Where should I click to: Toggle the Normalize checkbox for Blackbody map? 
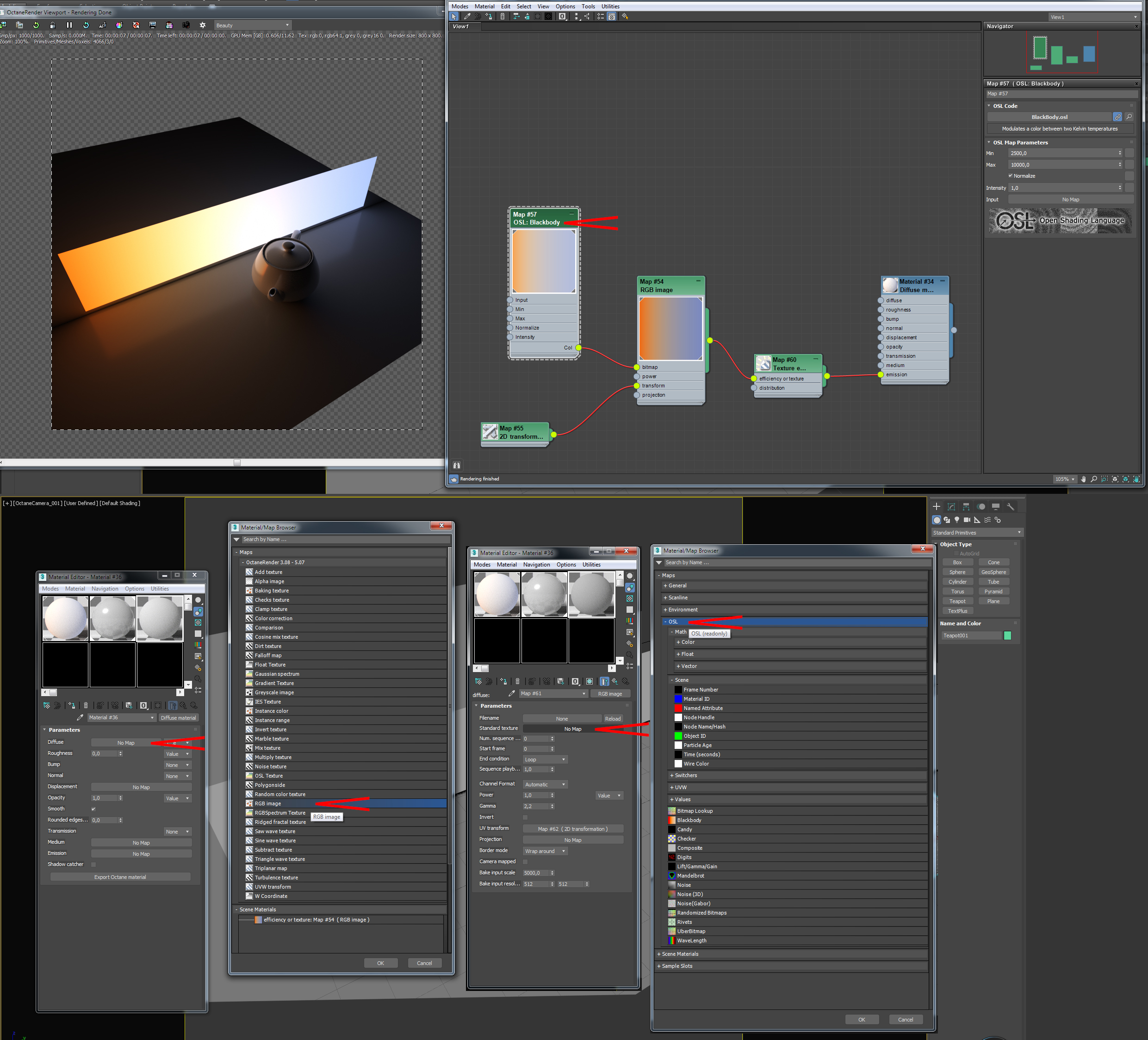pyautogui.click(x=1011, y=176)
